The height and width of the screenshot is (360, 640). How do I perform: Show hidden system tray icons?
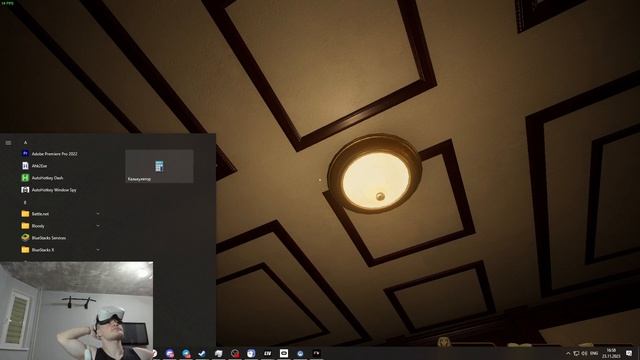click(568, 353)
